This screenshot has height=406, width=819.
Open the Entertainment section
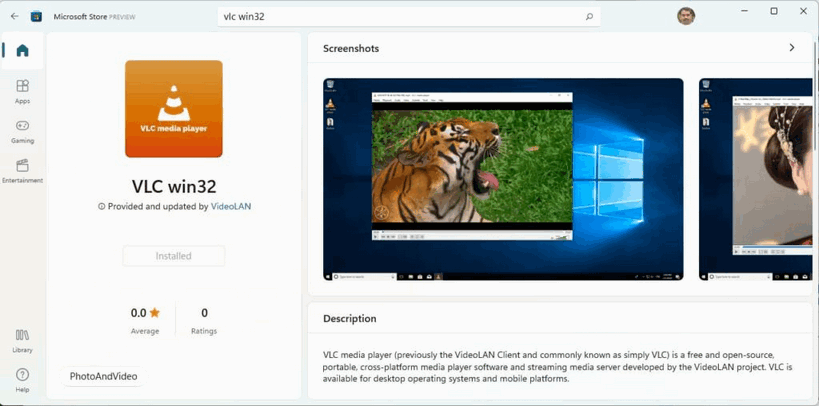click(x=22, y=171)
